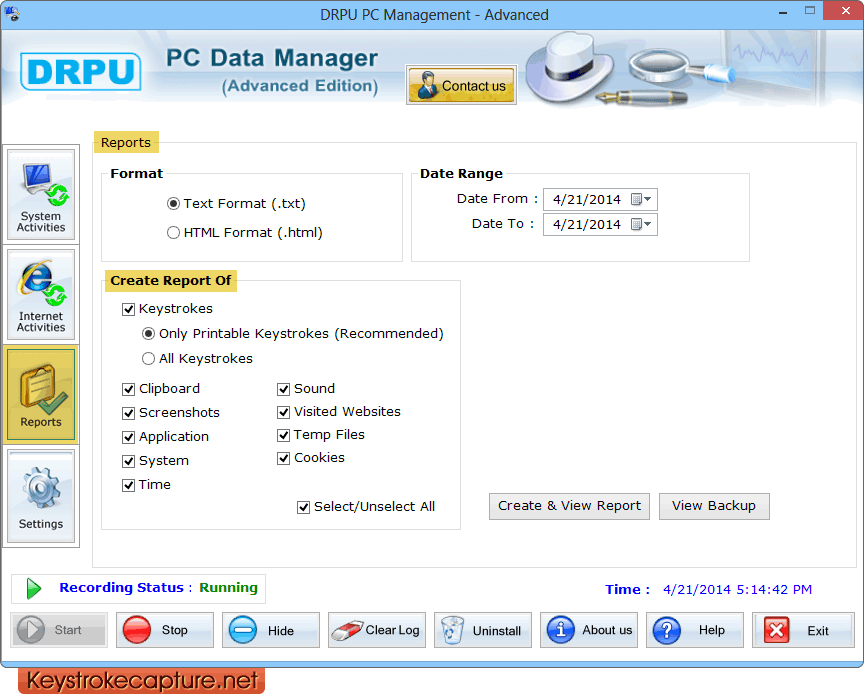Open About us info button
This screenshot has width=864, height=695.
coord(588,629)
